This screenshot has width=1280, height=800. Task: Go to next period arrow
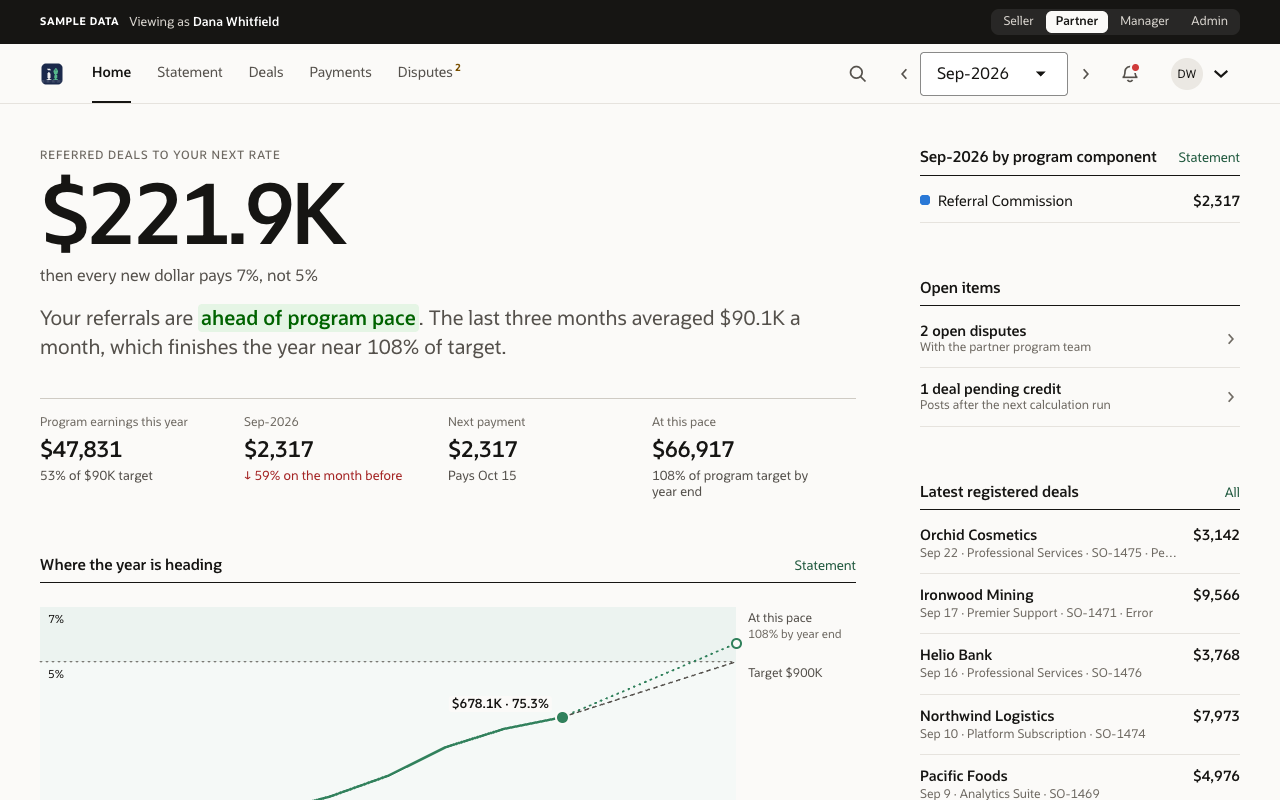click(1086, 74)
